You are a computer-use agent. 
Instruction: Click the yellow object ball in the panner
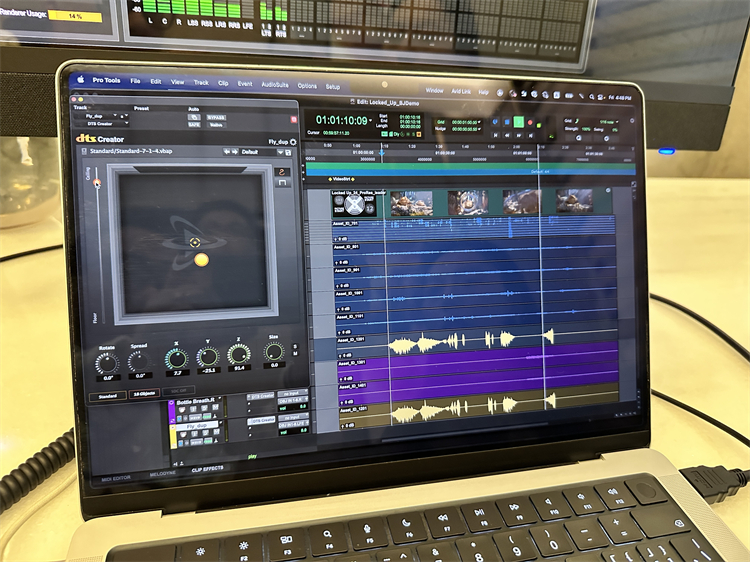[x=201, y=260]
